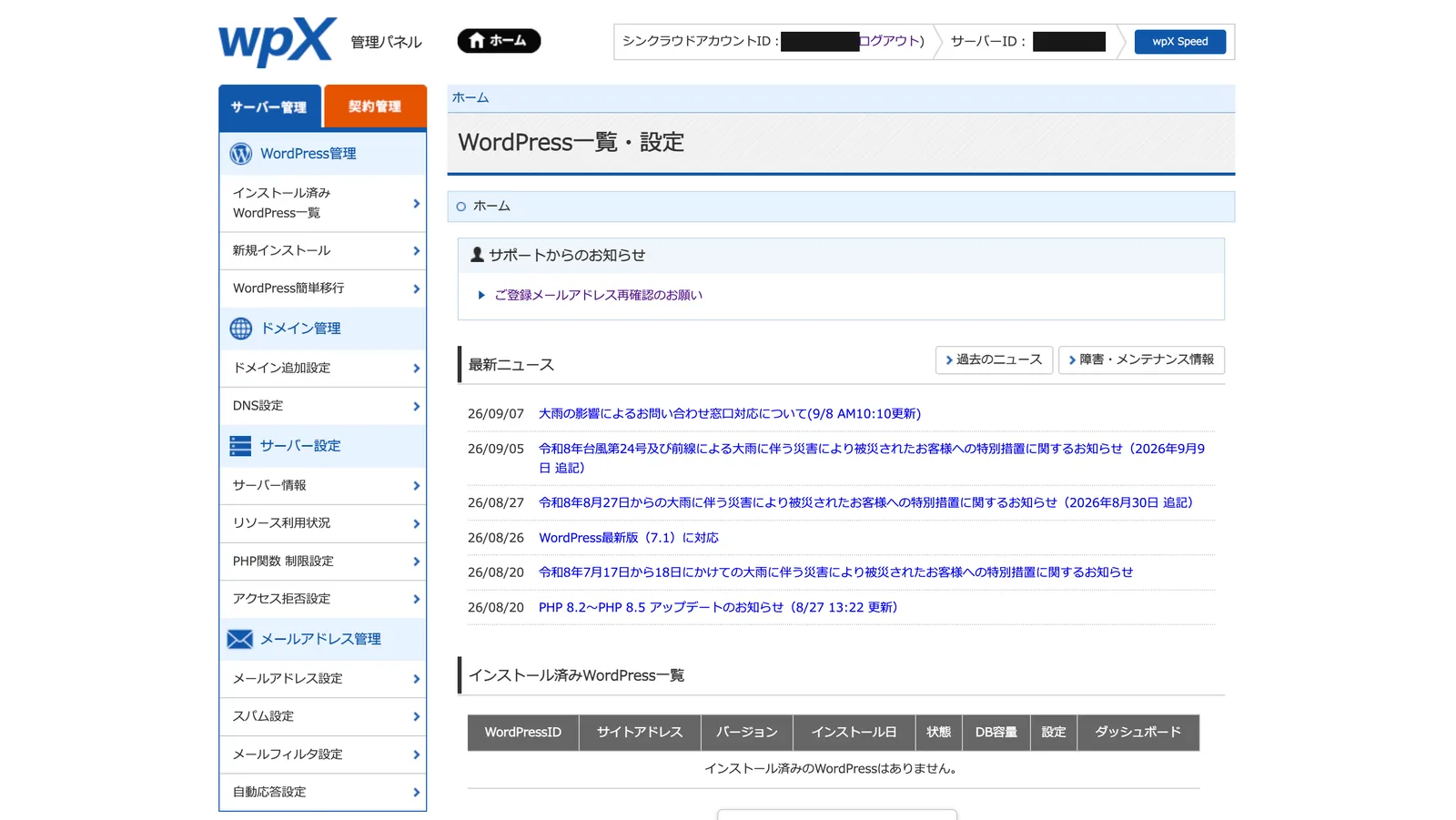Click the circle icon beside ホーム subheading
Screen dimensions: 1456x820
click(461, 207)
